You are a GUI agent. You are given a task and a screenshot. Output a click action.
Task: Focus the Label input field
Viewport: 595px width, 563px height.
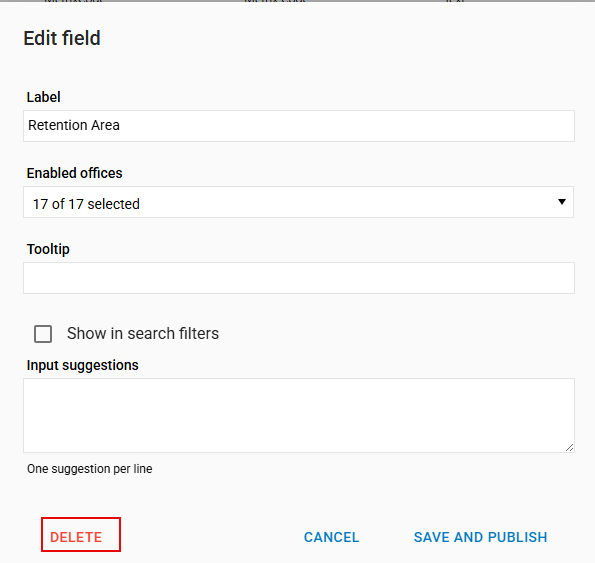pyautogui.click(x=299, y=126)
